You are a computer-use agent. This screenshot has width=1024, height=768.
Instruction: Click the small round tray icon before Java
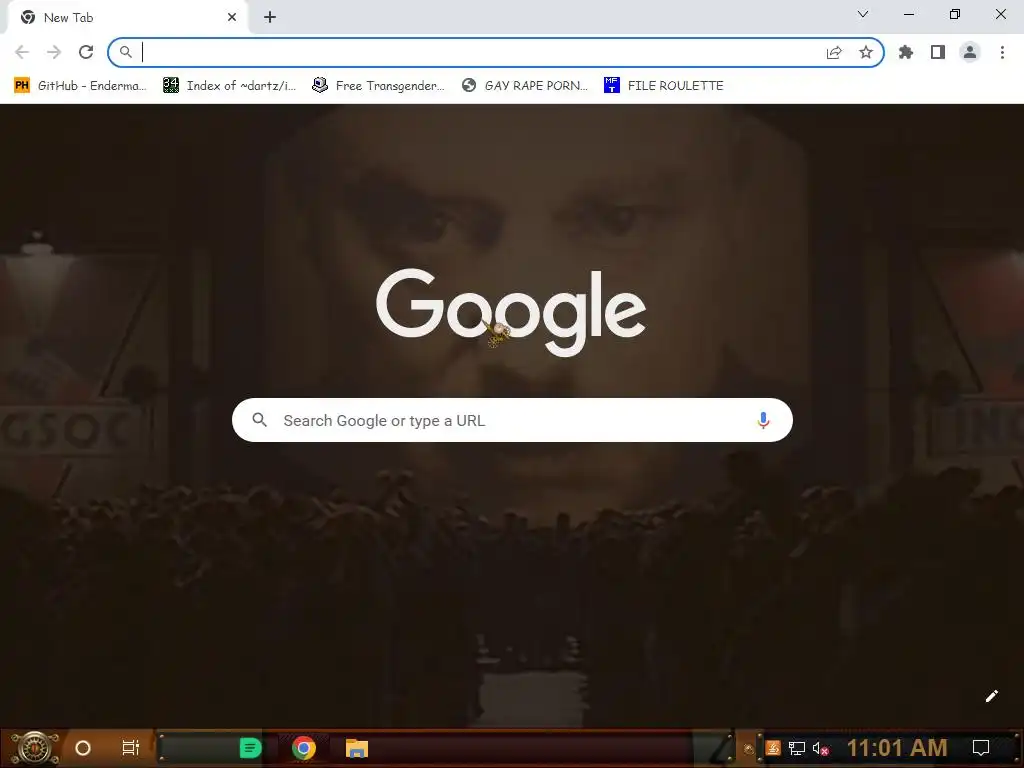pyautogui.click(x=749, y=748)
